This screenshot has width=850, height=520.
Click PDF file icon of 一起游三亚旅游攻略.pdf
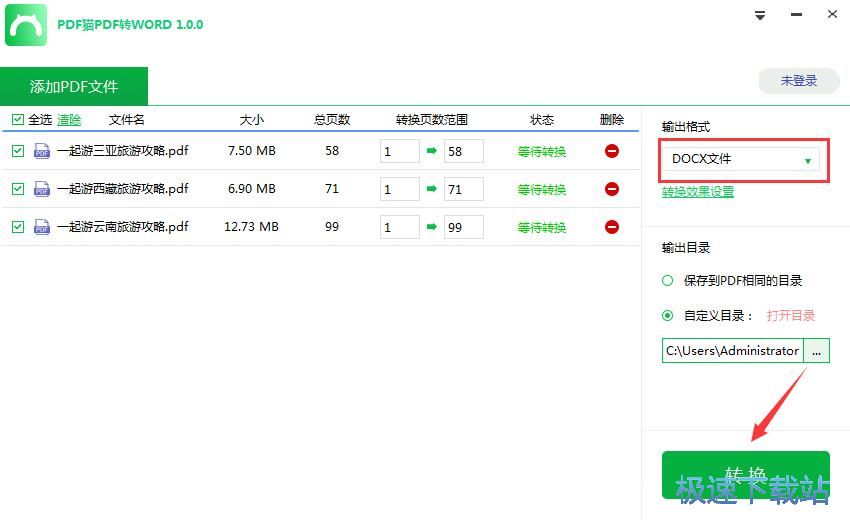pos(42,151)
